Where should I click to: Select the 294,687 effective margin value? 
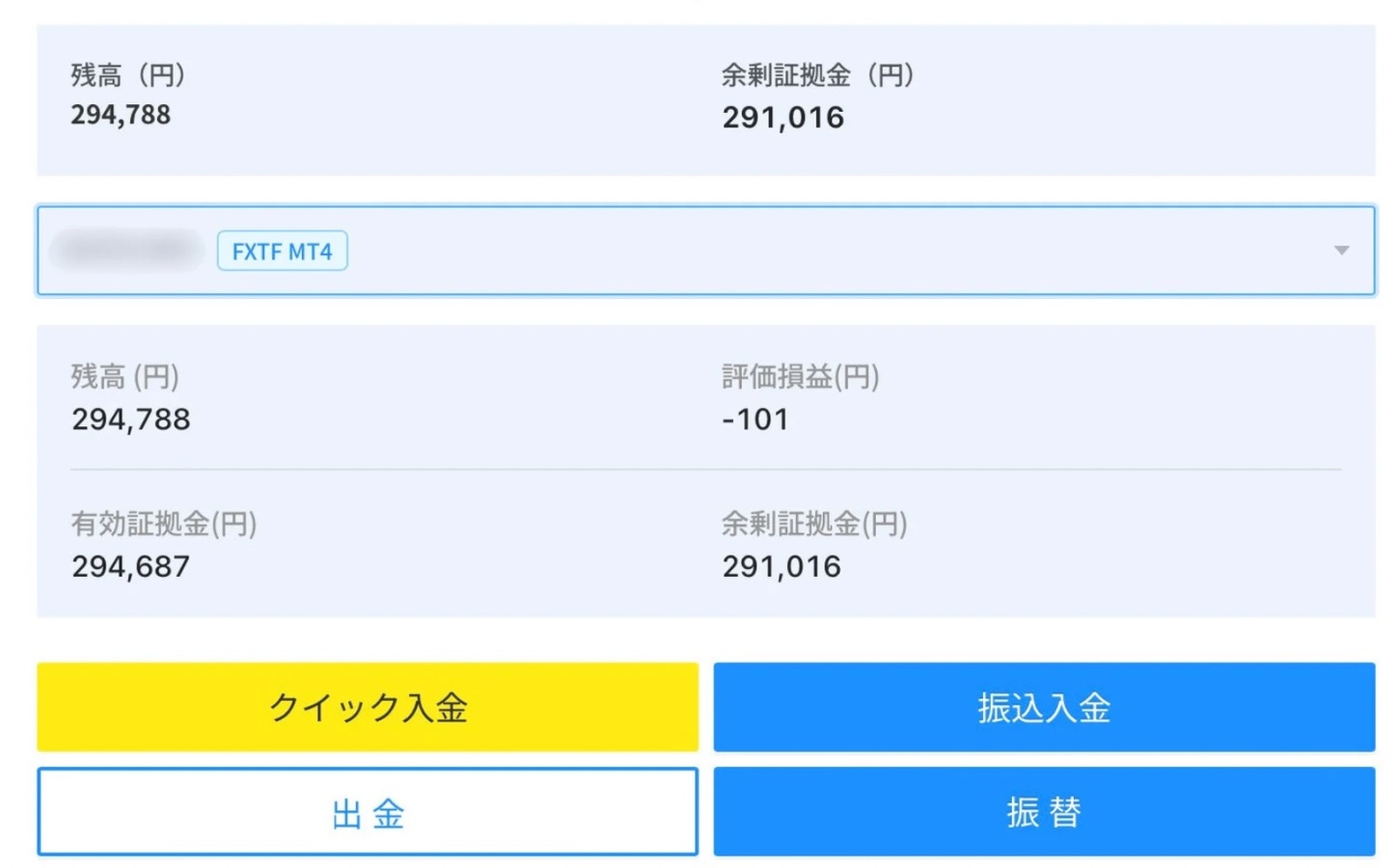click(x=131, y=566)
